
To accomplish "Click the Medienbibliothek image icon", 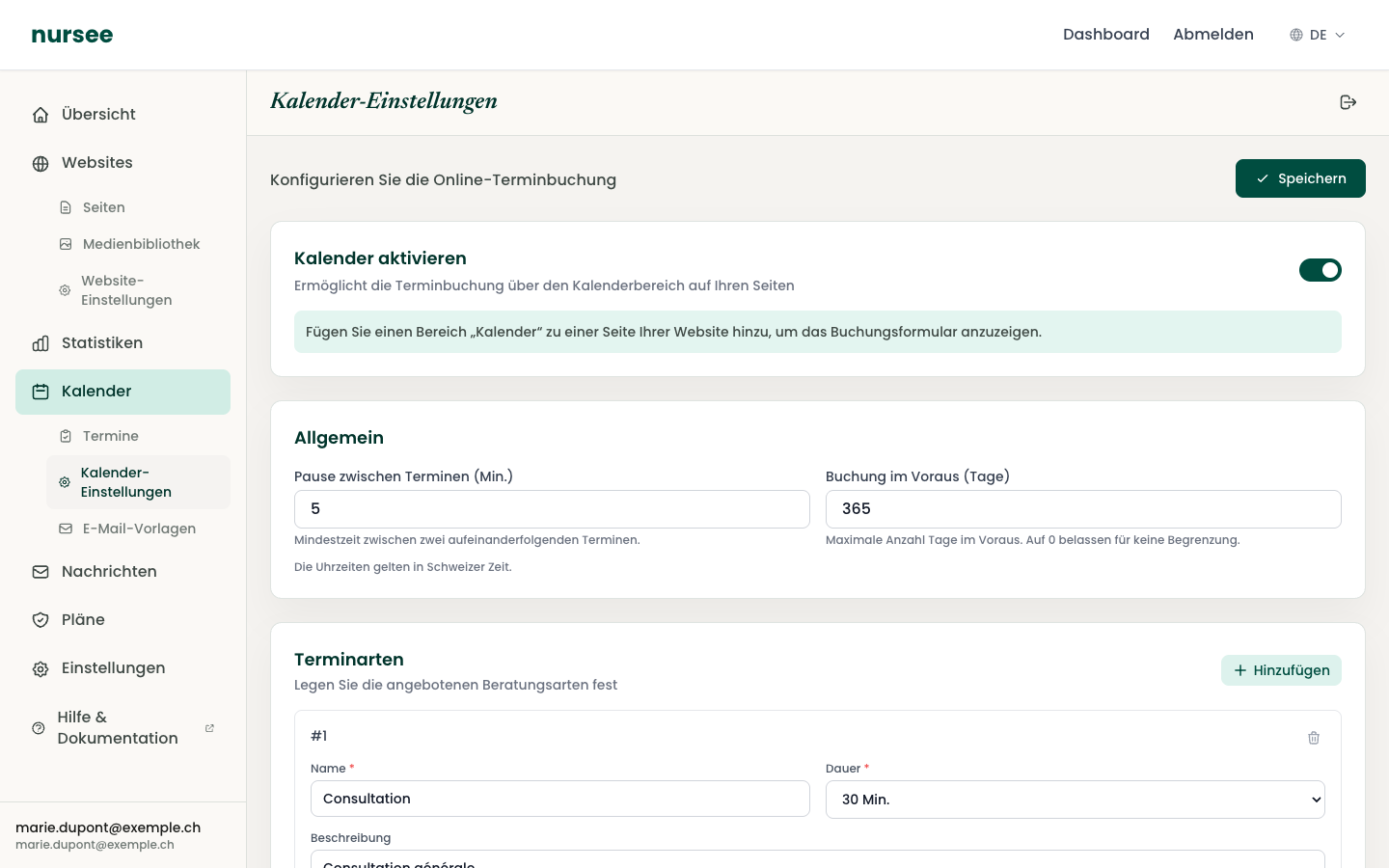I will (x=66, y=244).
